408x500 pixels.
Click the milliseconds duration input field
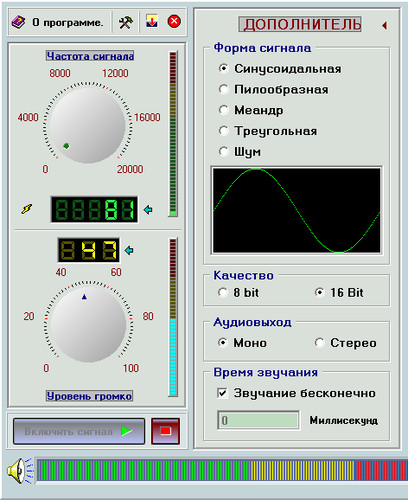(x=258, y=420)
